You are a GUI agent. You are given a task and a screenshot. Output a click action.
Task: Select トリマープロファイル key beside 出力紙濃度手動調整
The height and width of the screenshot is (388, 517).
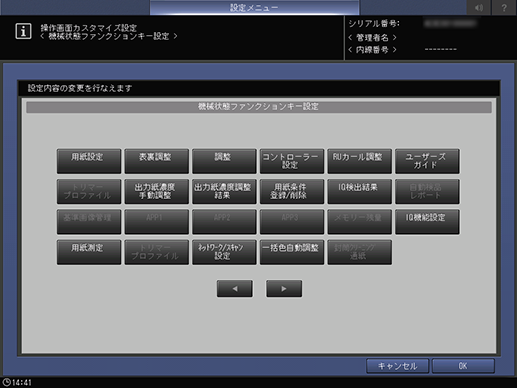point(89,192)
